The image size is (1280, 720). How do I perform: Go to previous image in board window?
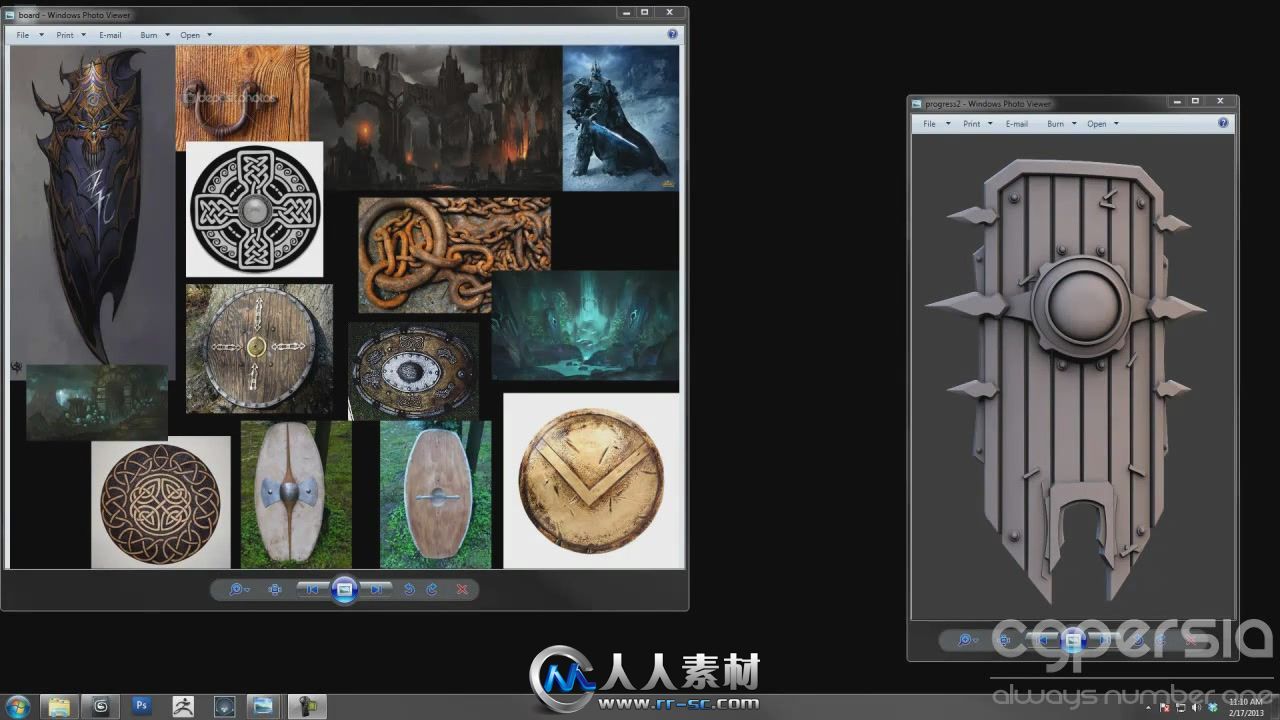pos(312,590)
